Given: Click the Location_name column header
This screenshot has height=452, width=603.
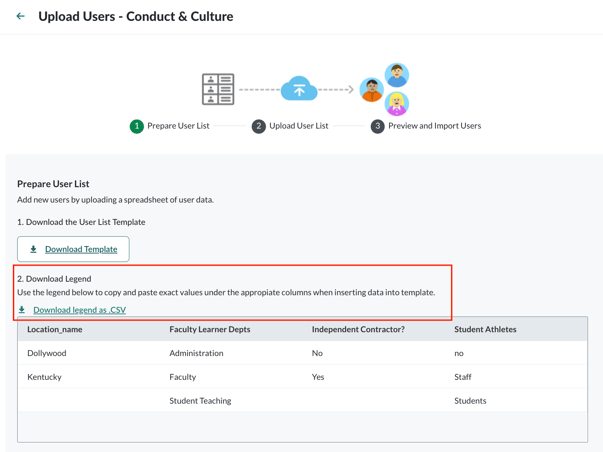Looking at the screenshot, I should tap(55, 329).
